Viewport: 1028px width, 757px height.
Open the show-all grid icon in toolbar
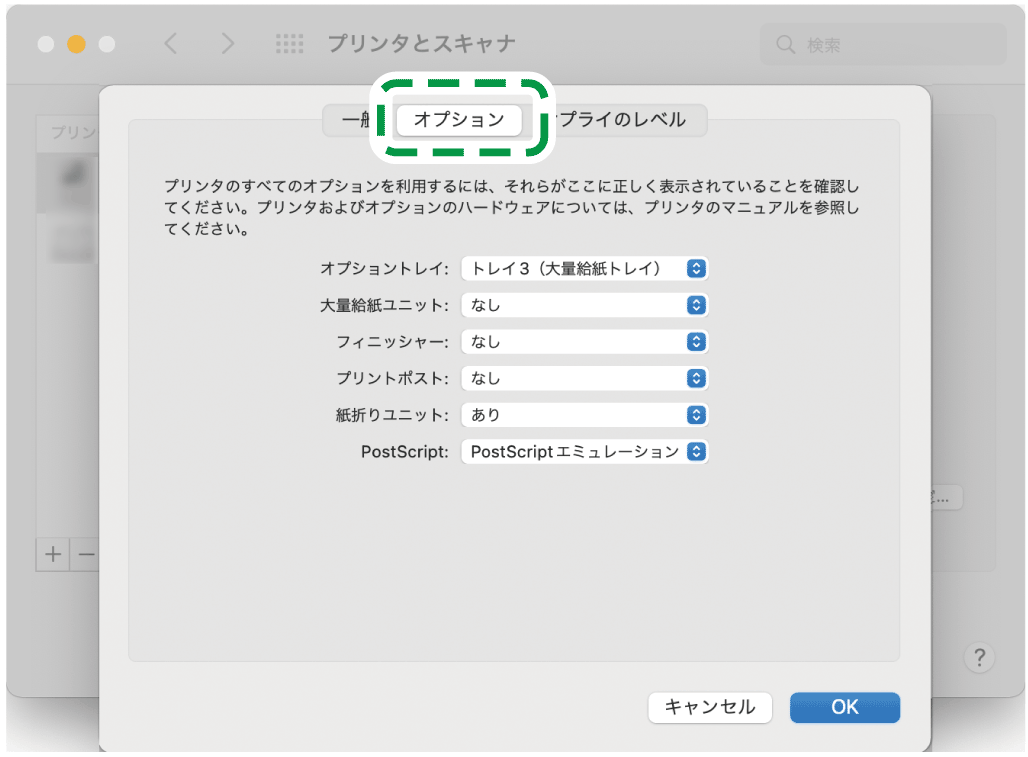click(x=289, y=43)
